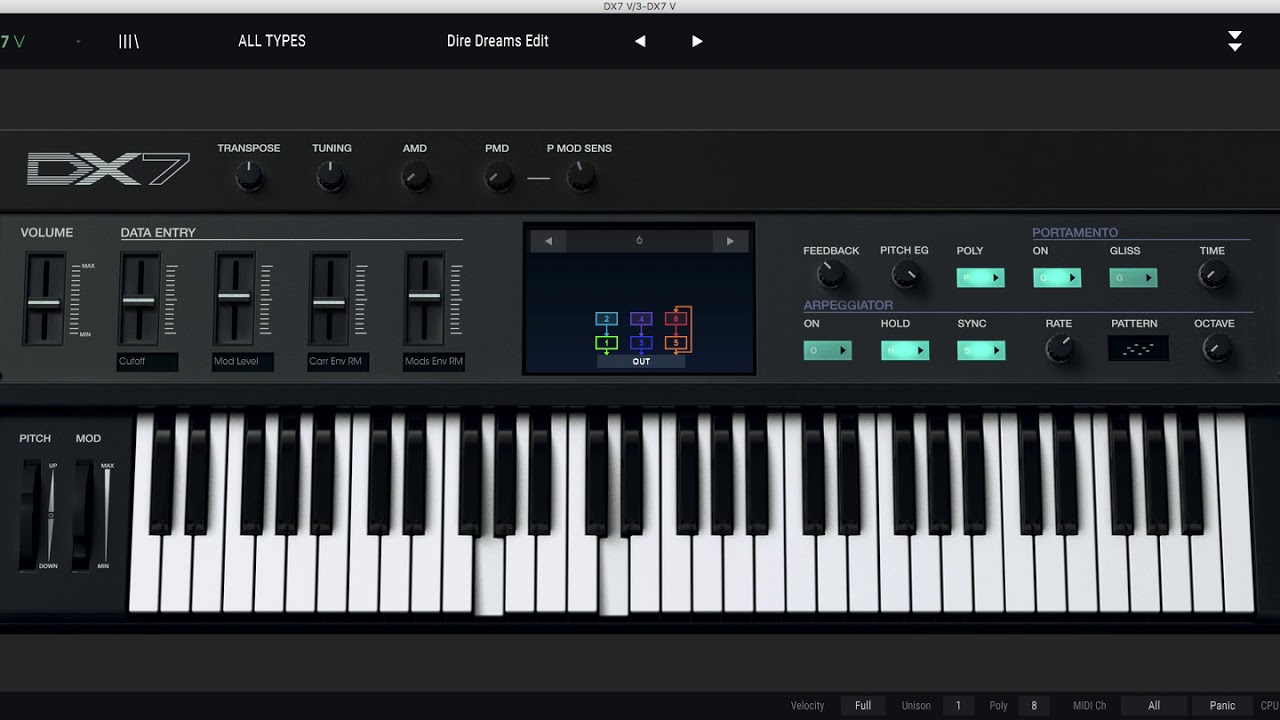Screen dimensions: 1280x720
Task: Click the Cutoff data entry slider
Action: [139, 299]
